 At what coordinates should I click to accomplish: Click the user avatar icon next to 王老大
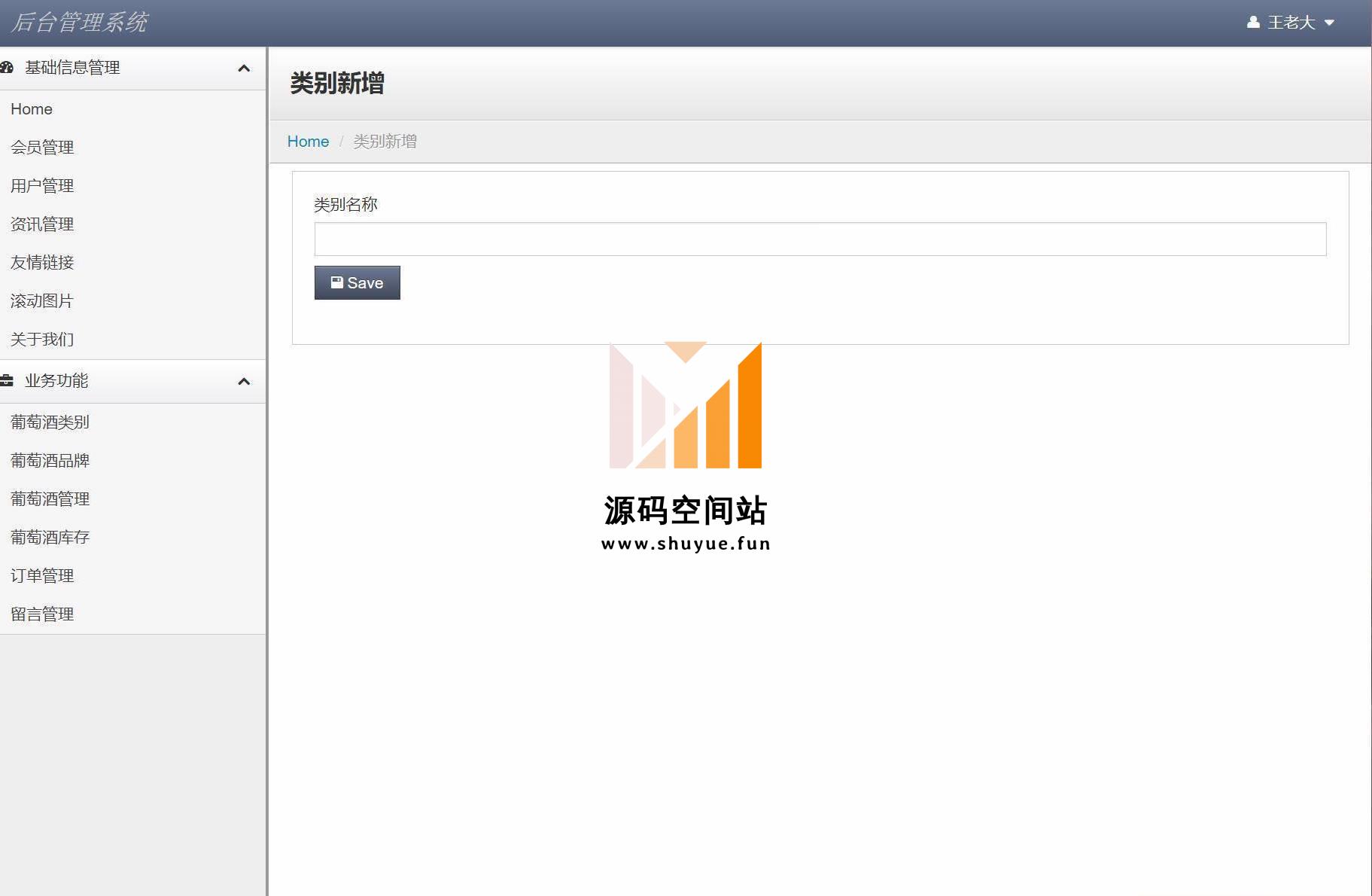tap(1253, 23)
